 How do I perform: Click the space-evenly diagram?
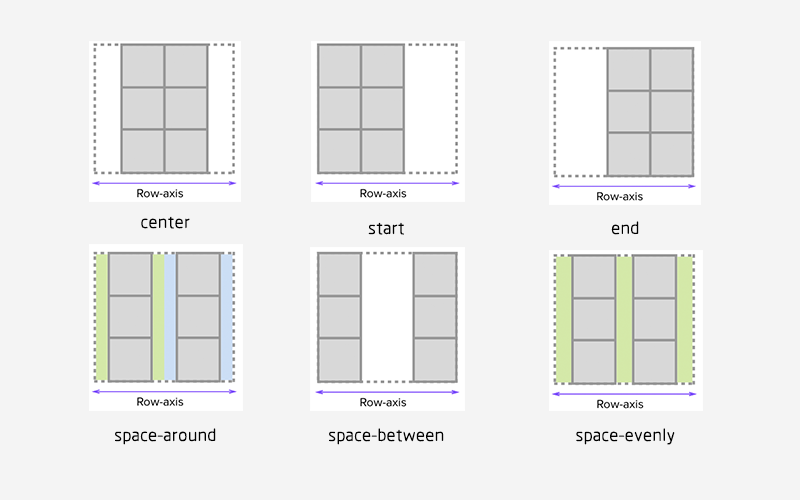[626, 331]
